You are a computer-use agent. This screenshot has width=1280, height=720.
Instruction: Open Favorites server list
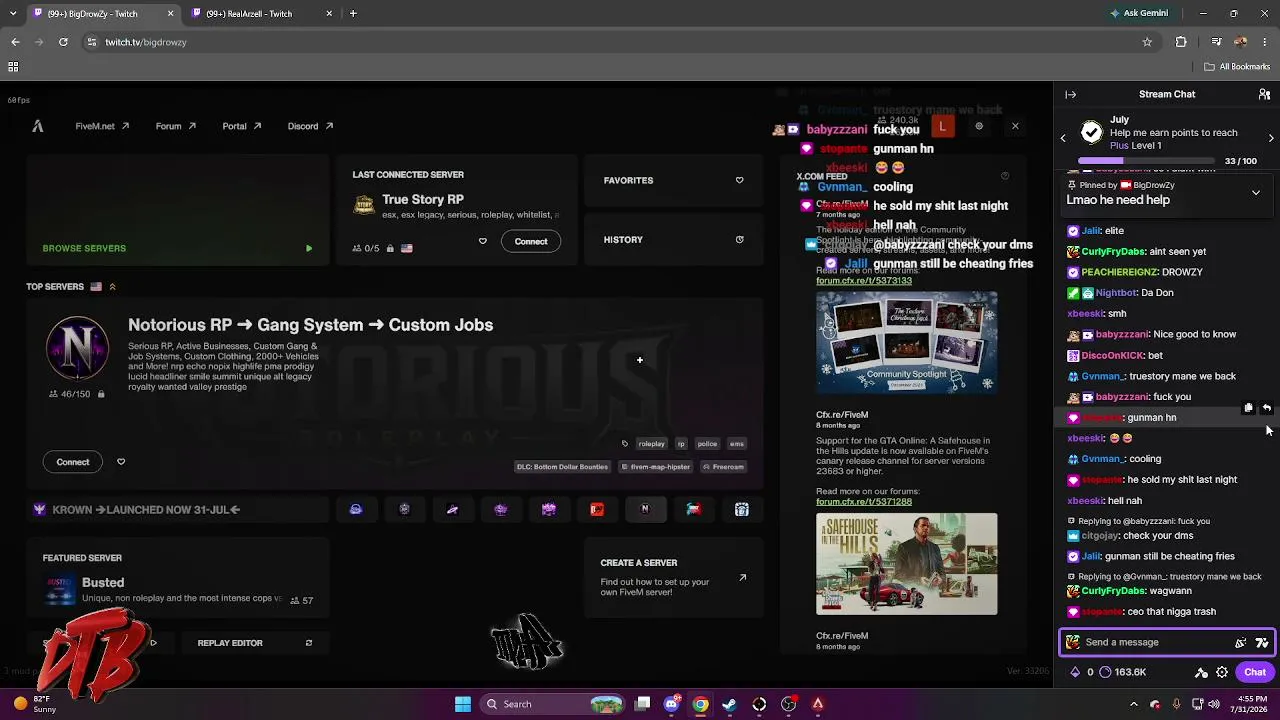(674, 180)
